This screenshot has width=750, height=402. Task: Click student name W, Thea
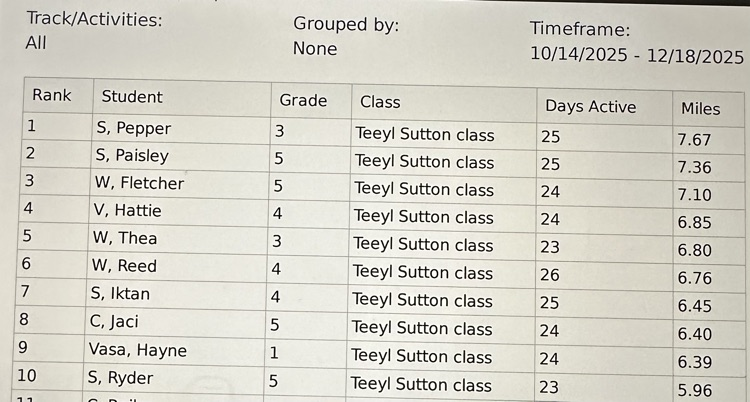[x=124, y=238]
